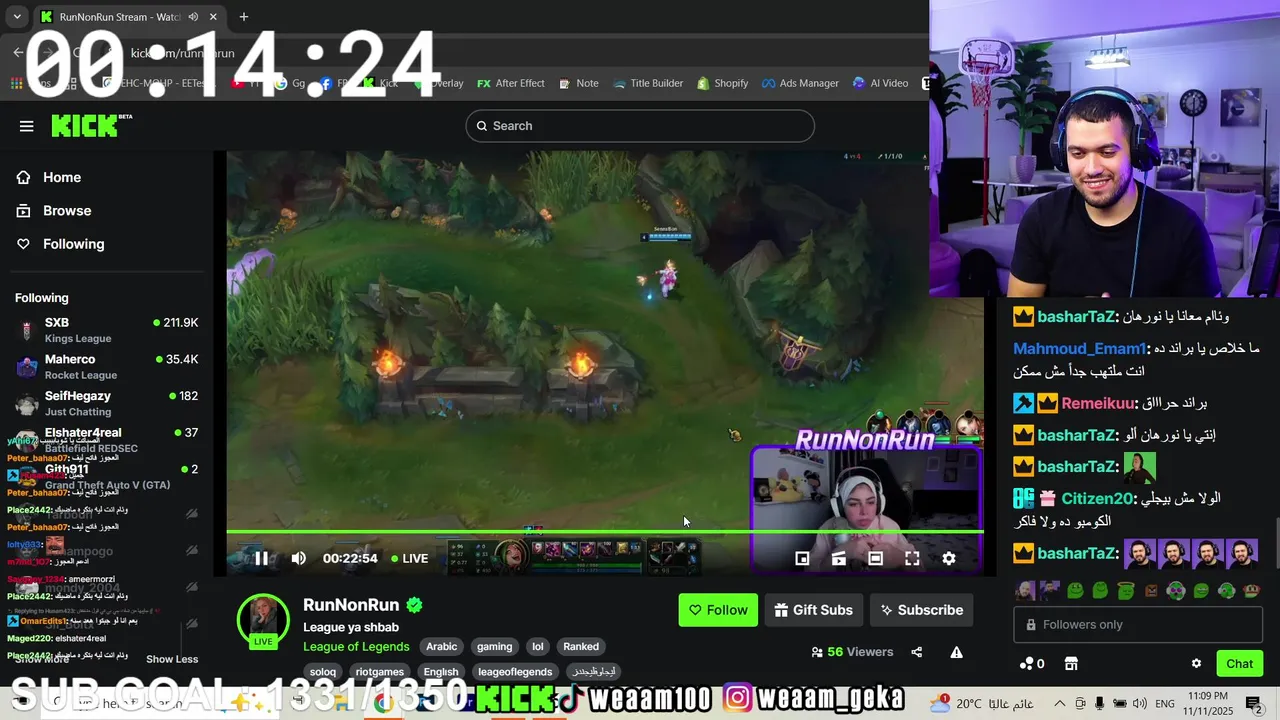Viewport: 1280px width, 720px height.
Task: Select the leageoflegends tag
Action: pyautogui.click(x=515, y=672)
